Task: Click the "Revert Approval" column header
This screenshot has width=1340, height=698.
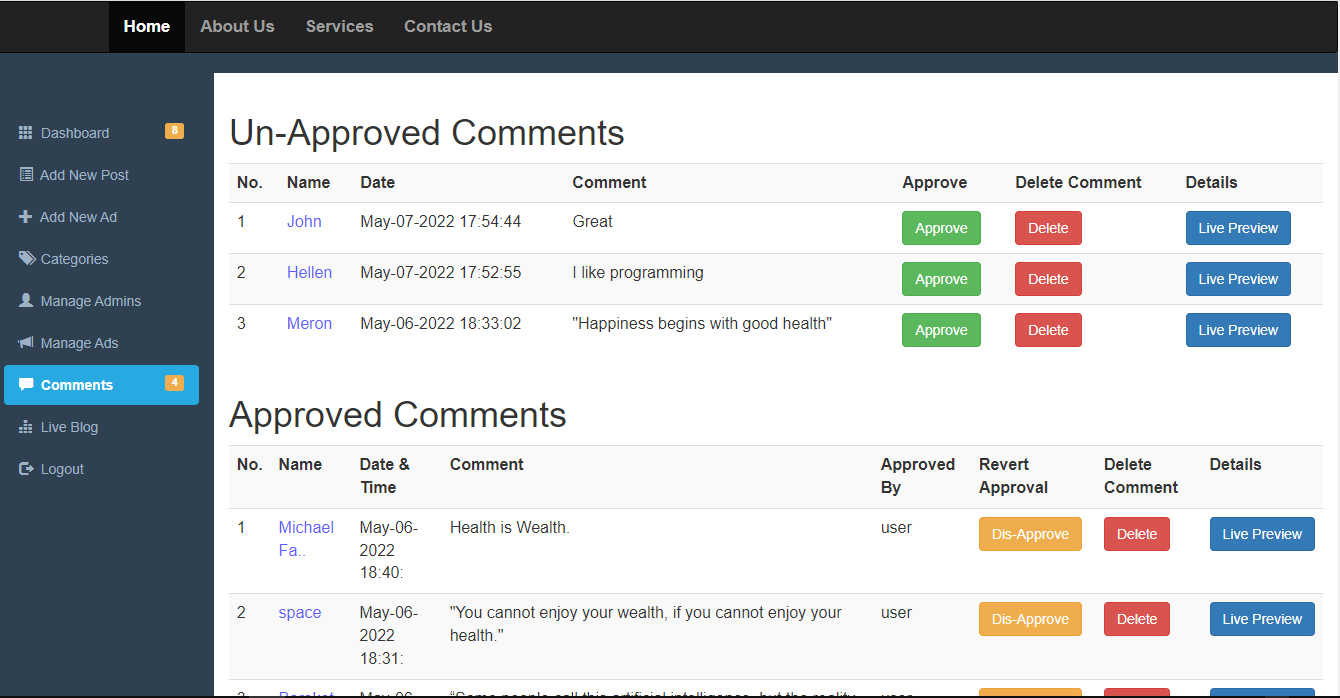Action: pos(1013,476)
